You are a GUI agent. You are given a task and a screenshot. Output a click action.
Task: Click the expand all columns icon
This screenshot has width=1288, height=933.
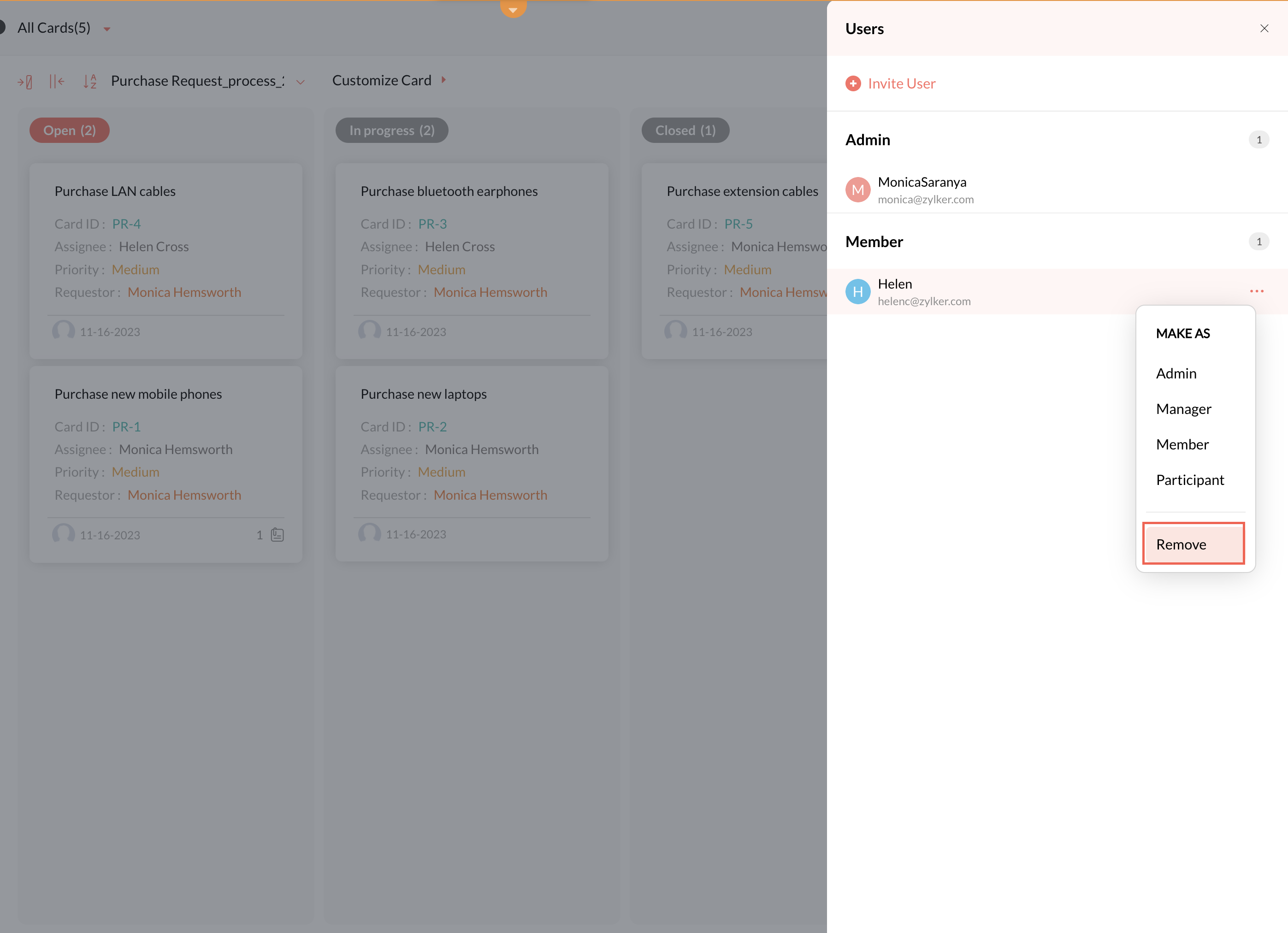25,82
